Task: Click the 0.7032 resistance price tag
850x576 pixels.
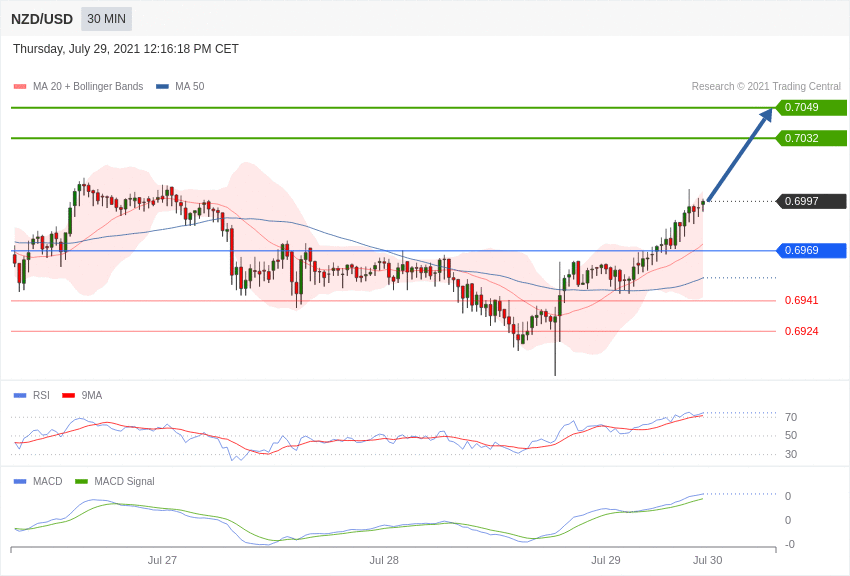Action: pyautogui.click(x=811, y=138)
